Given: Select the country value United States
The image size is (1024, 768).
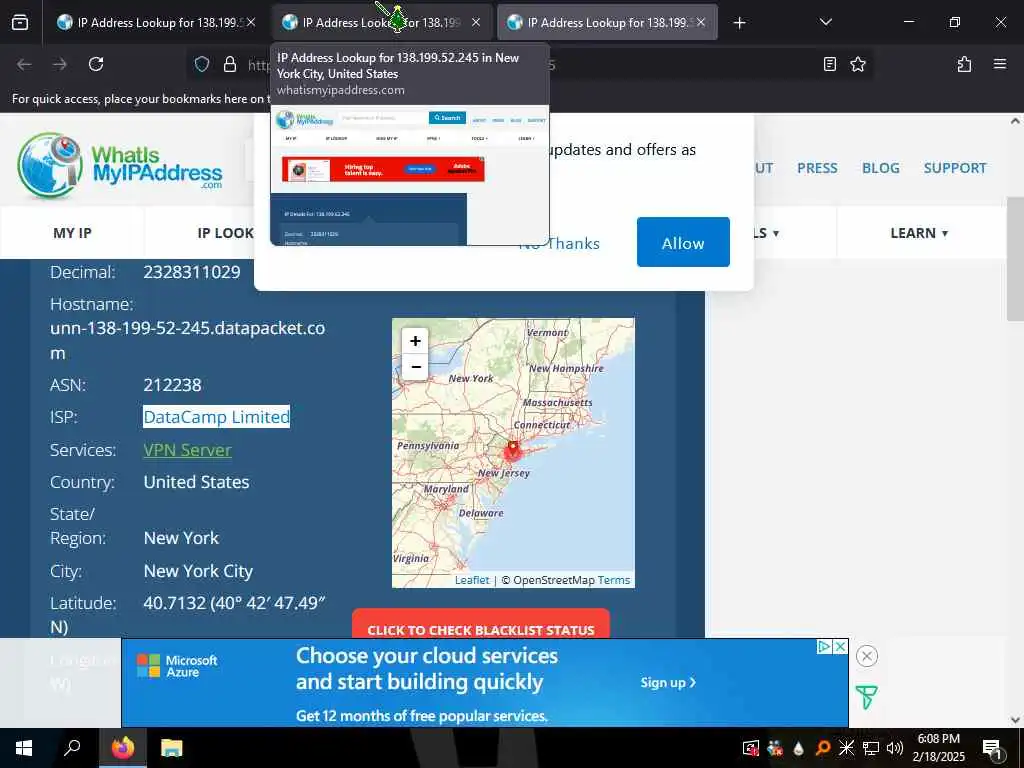Looking at the screenshot, I should point(197,482).
